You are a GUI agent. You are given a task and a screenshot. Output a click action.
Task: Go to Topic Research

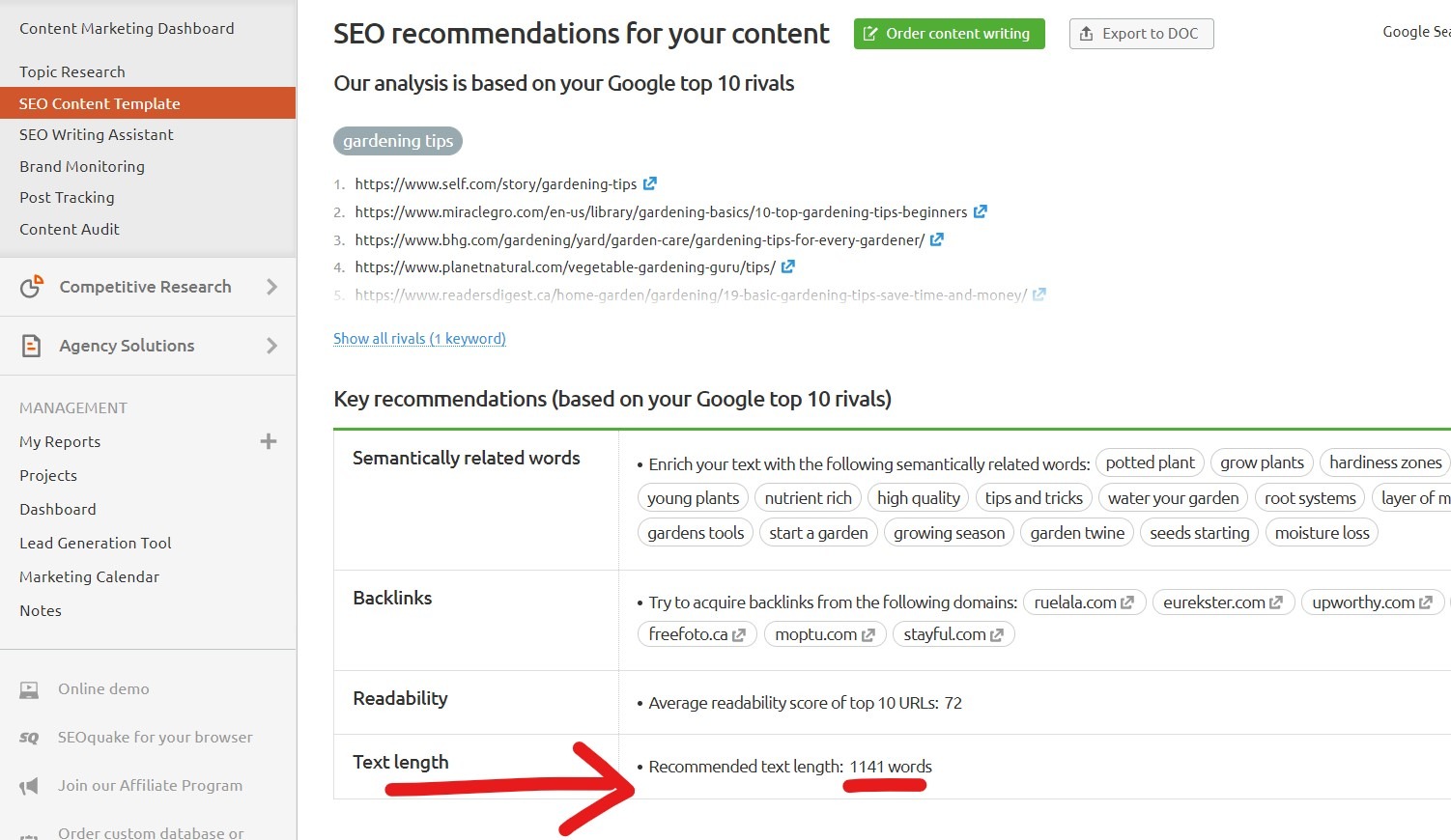click(72, 72)
